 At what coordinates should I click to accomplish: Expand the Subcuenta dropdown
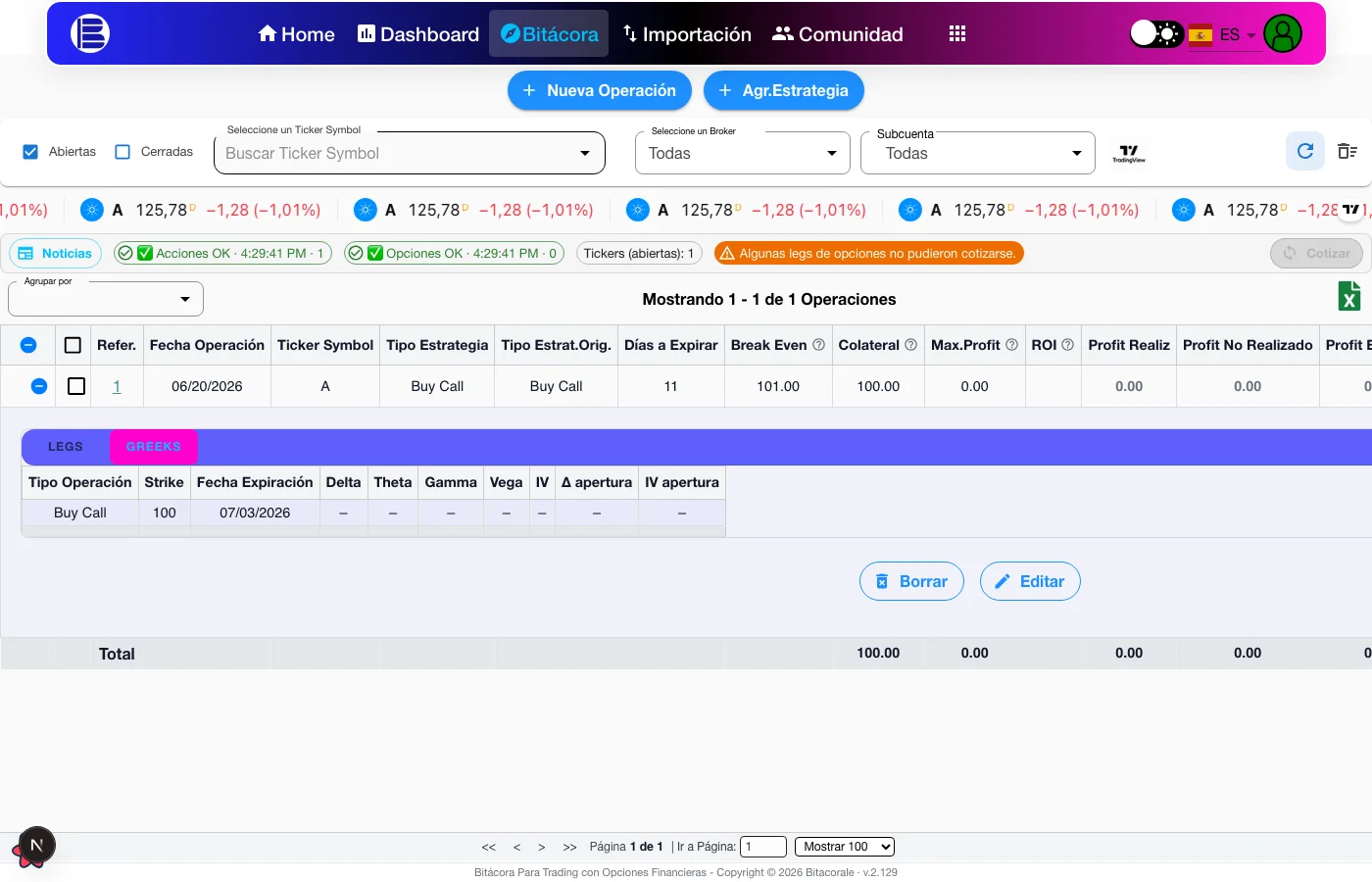(x=978, y=153)
